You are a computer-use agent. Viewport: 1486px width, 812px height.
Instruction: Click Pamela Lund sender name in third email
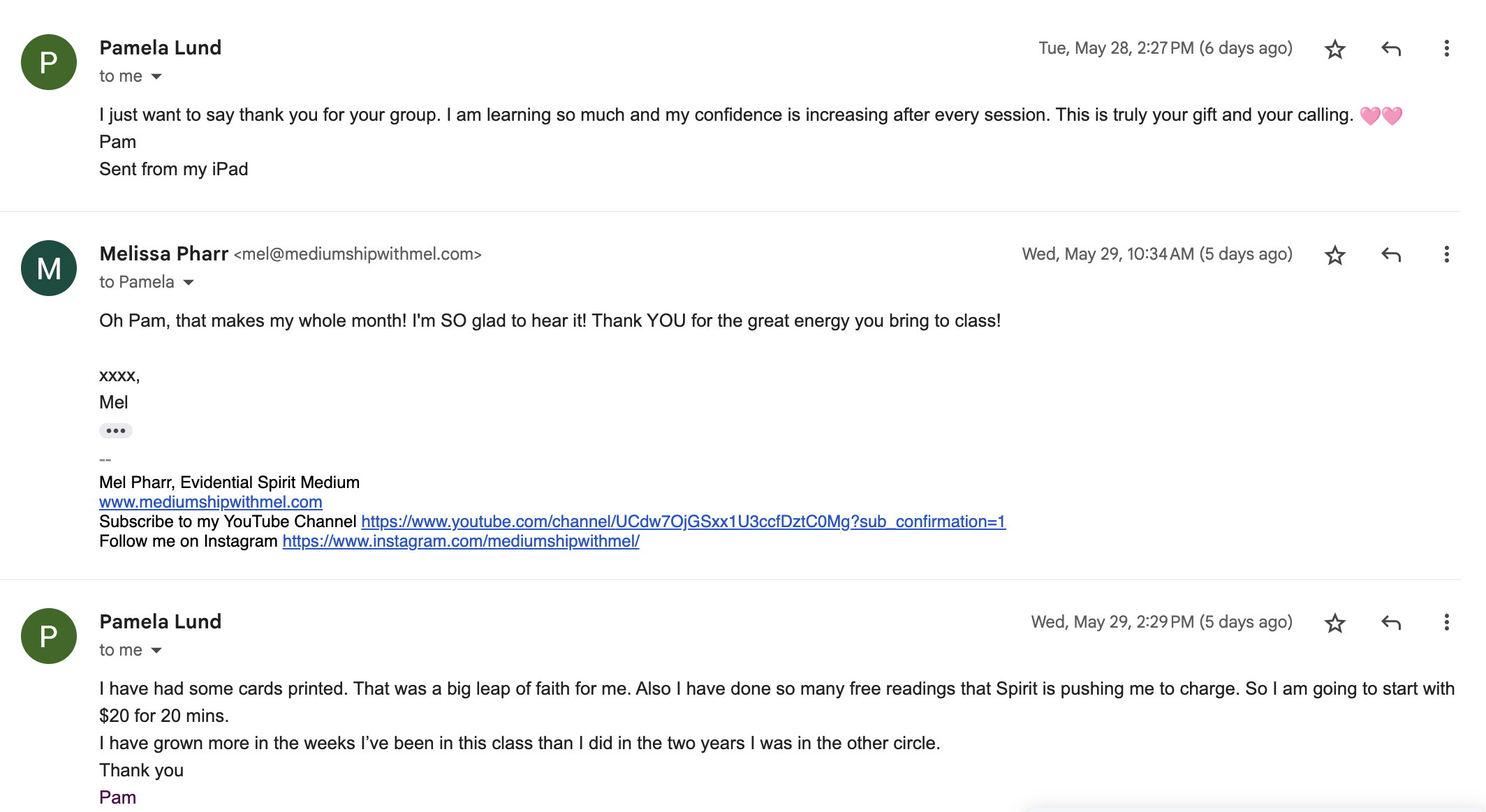(x=160, y=621)
